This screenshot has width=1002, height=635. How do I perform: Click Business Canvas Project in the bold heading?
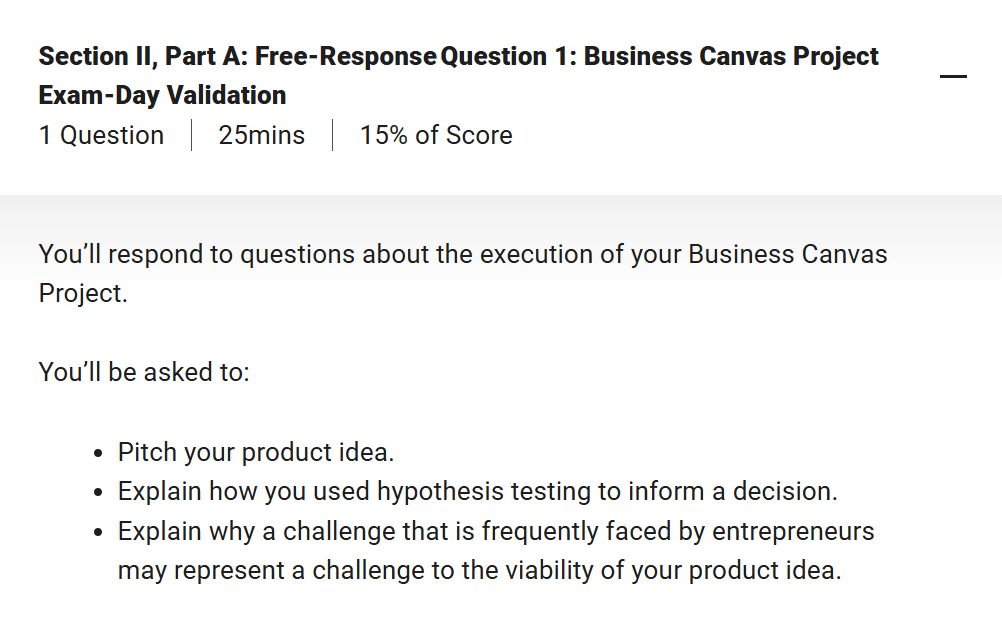tap(732, 56)
